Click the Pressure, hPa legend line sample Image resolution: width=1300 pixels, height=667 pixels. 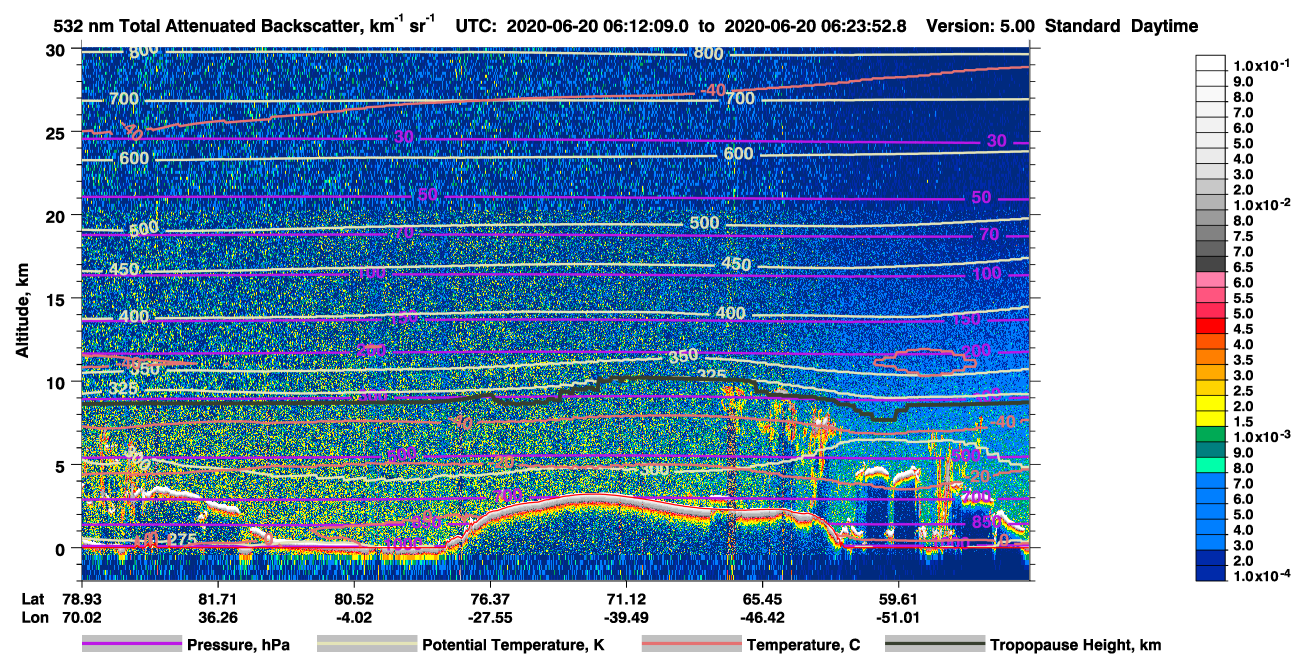pyautogui.click(x=132, y=645)
